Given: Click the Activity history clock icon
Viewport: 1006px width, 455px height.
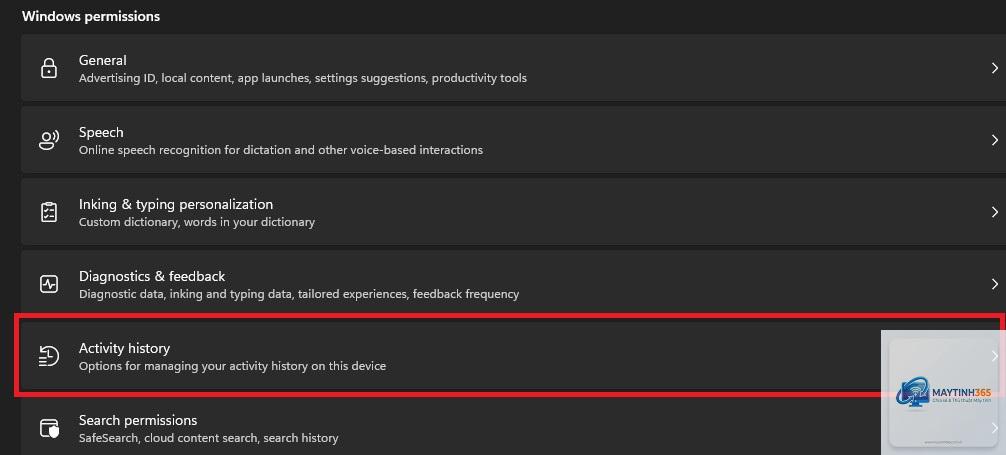Looking at the screenshot, I should tap(49, 356).
